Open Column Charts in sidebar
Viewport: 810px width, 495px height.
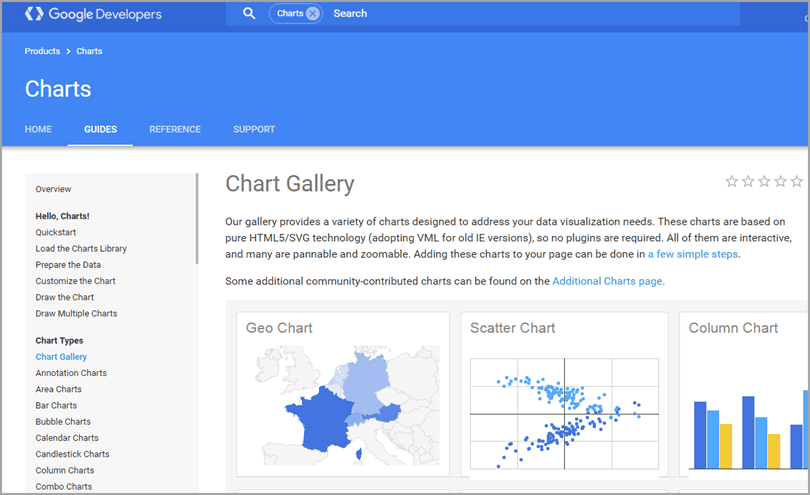(x=65, y=470)
